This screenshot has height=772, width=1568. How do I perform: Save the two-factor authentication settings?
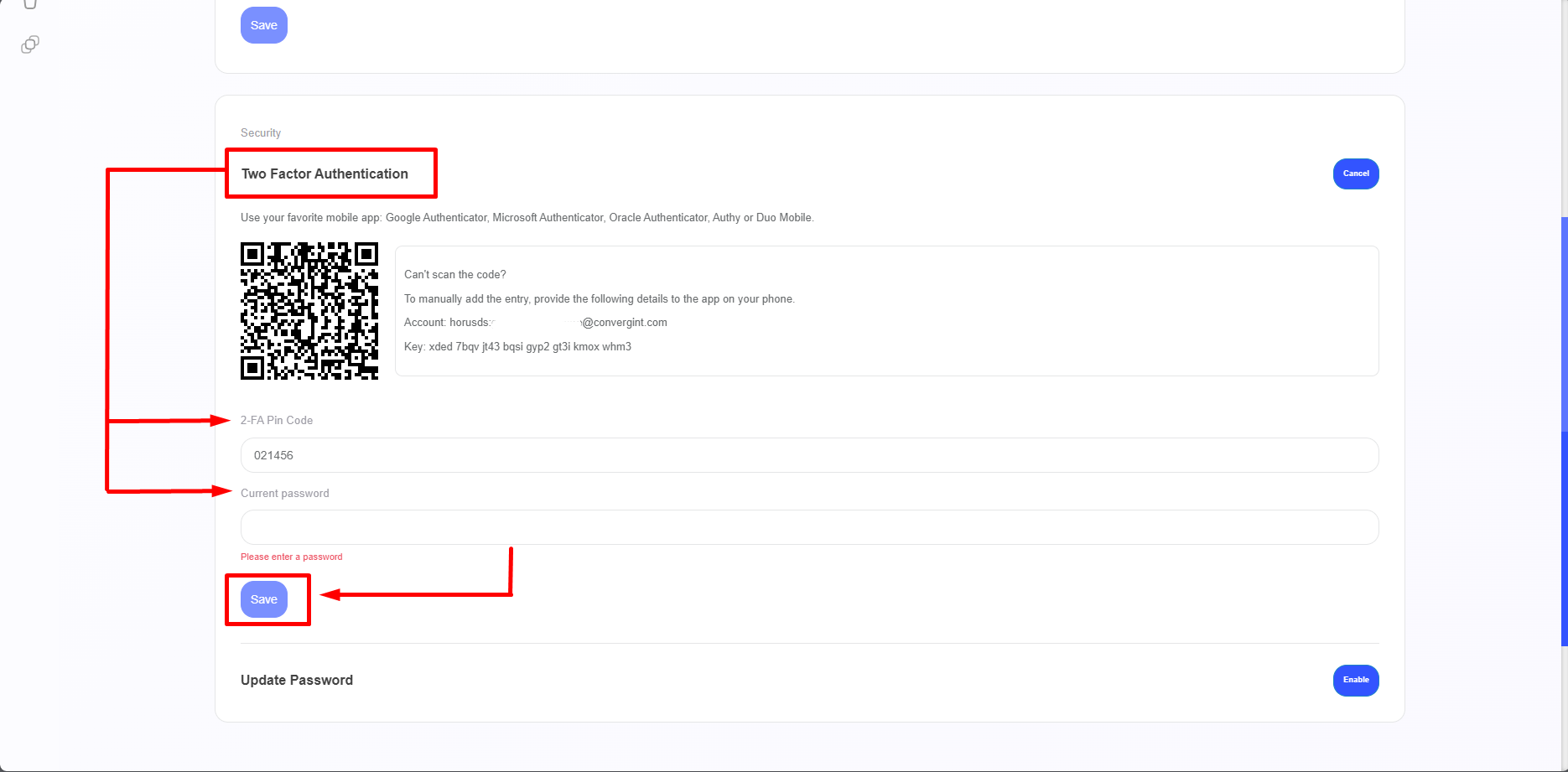[x=264, y=599]
